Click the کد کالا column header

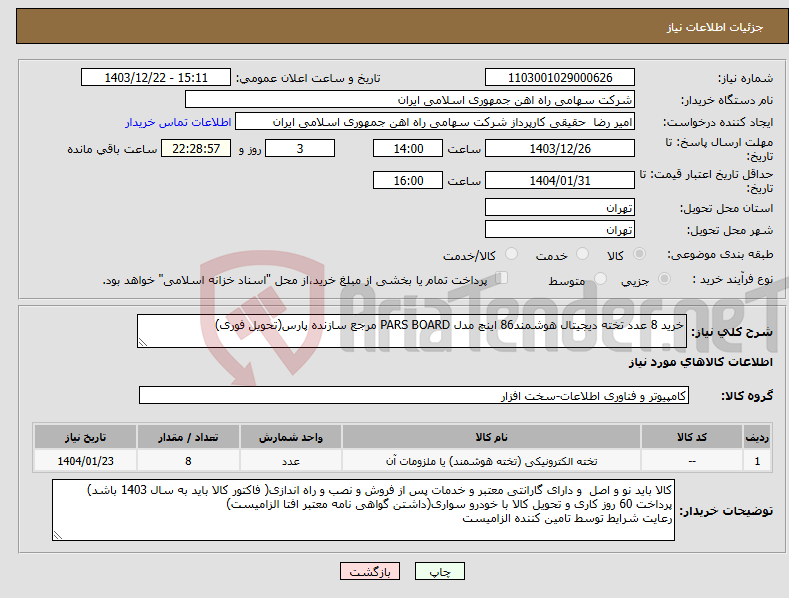click(692, 437)
